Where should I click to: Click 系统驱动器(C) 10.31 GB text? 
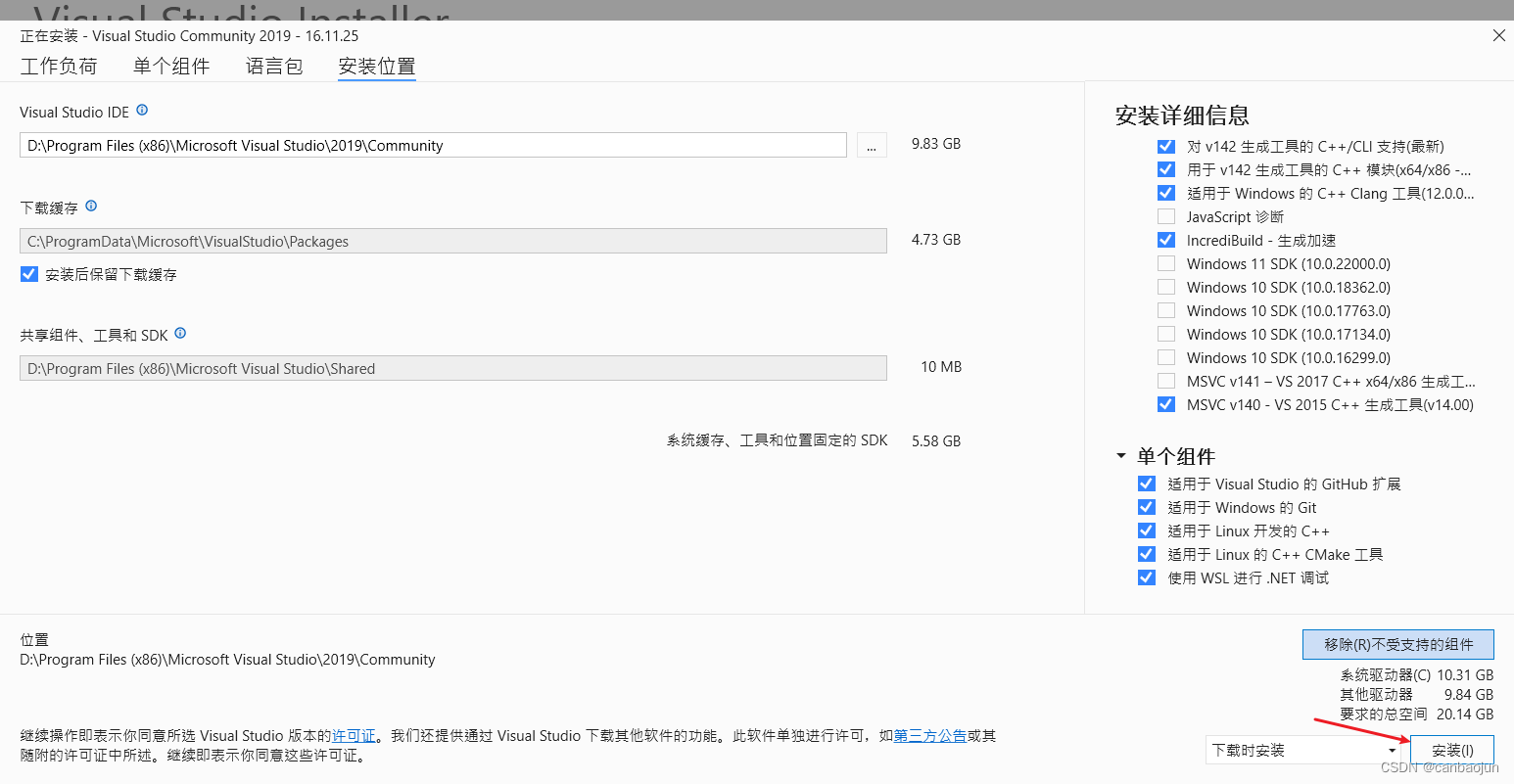pyautogui.click(x=1417, y=675)
